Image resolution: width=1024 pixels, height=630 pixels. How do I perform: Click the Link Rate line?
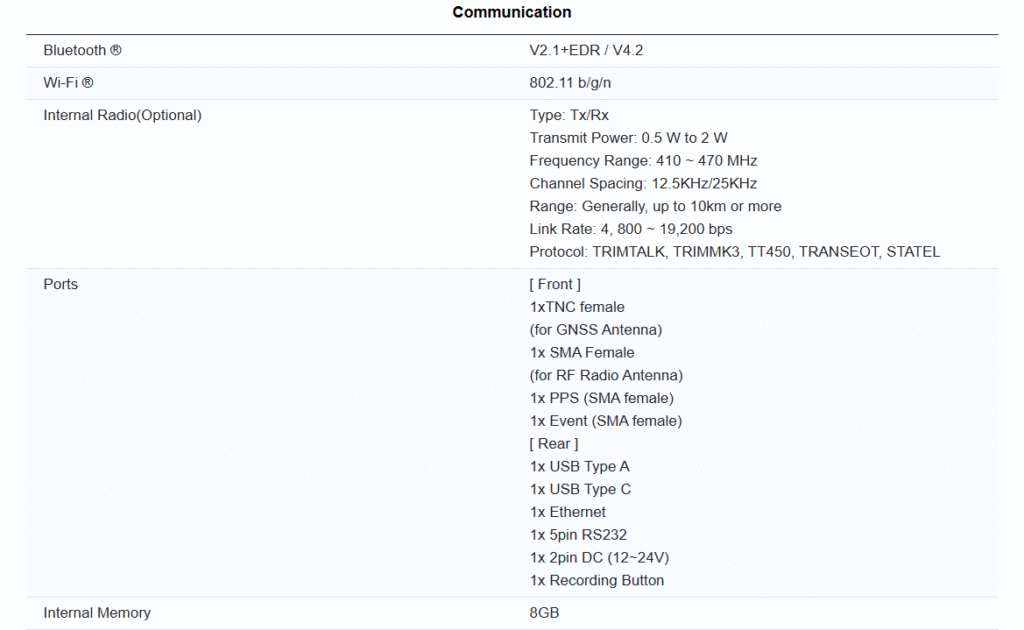point(630,229)
